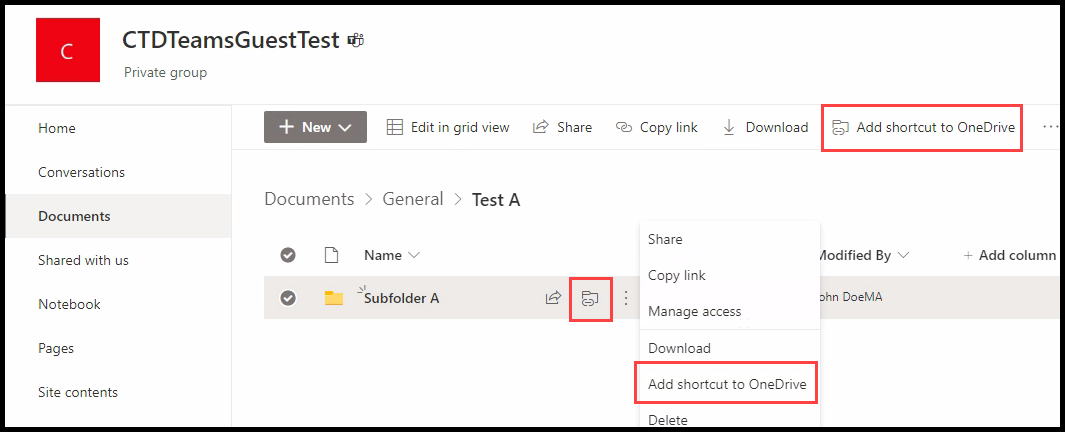Go to General in the breadcrumb
Image resolution: width=1065 pixels, height=432 pixels.
(x=413, y=199)
